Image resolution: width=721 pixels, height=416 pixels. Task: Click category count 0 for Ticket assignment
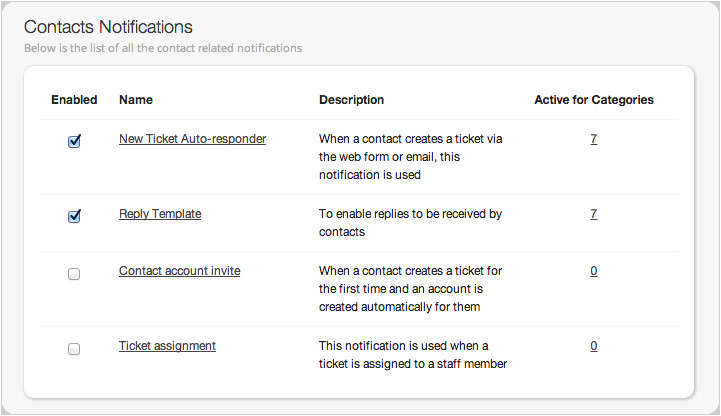tap(594, 346)
